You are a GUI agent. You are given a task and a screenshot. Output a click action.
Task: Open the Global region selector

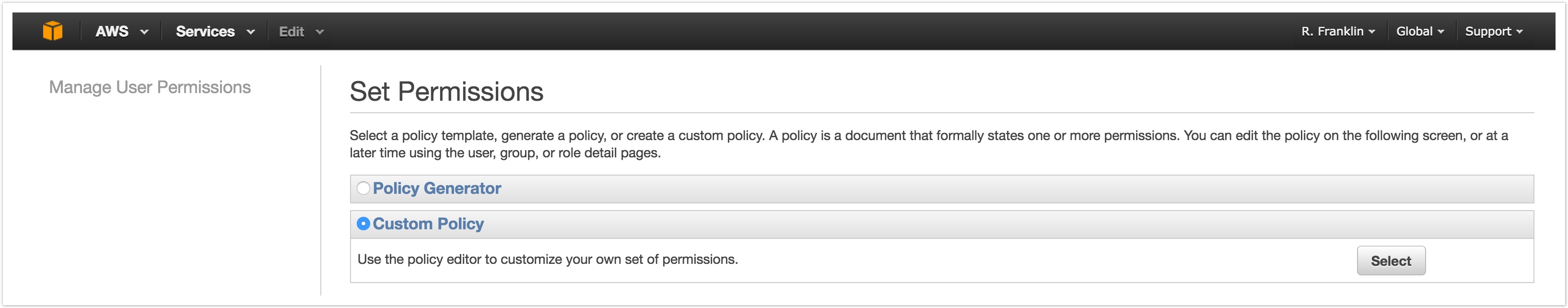click(1415, 31)
